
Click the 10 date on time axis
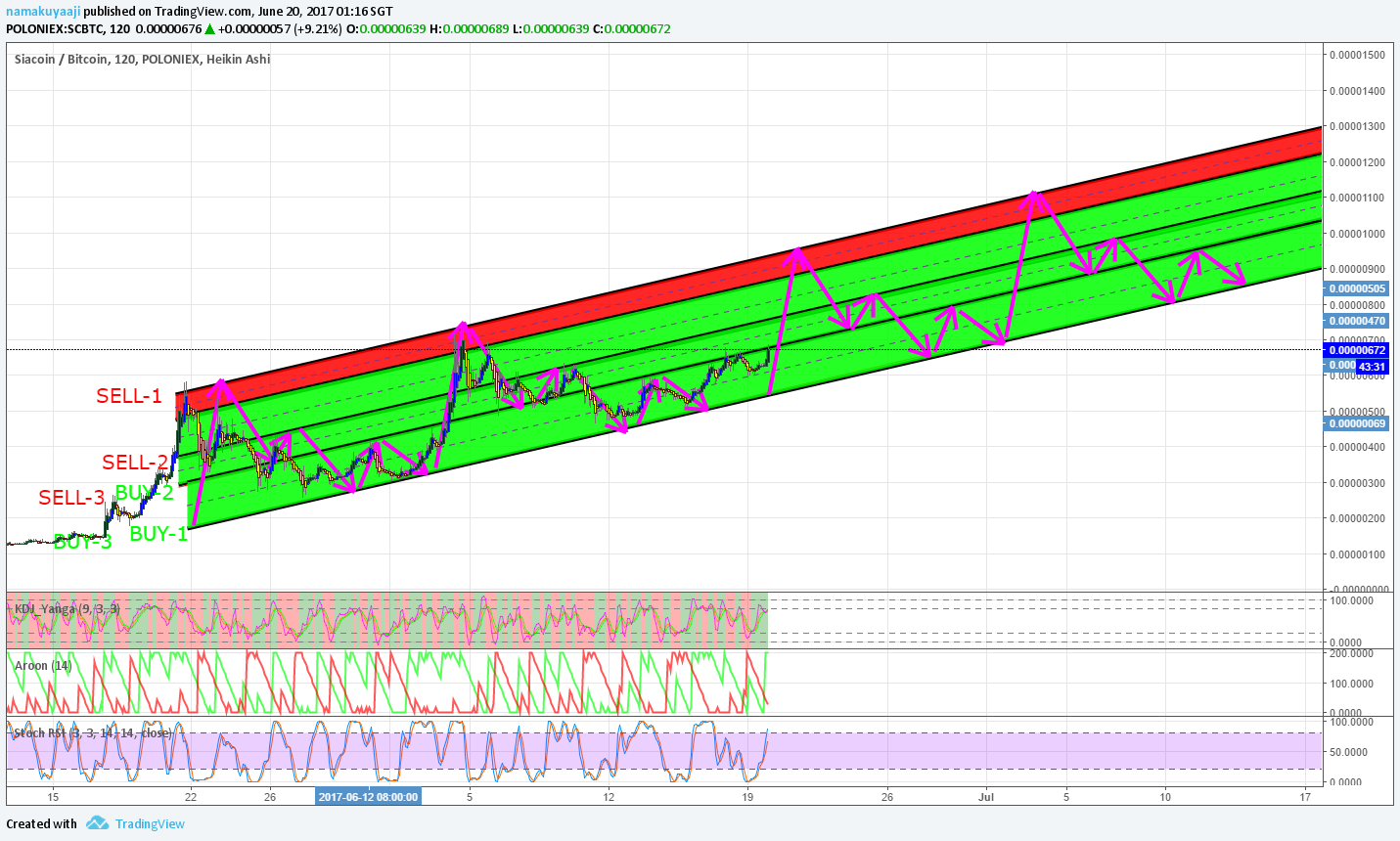coord(1165,797)
